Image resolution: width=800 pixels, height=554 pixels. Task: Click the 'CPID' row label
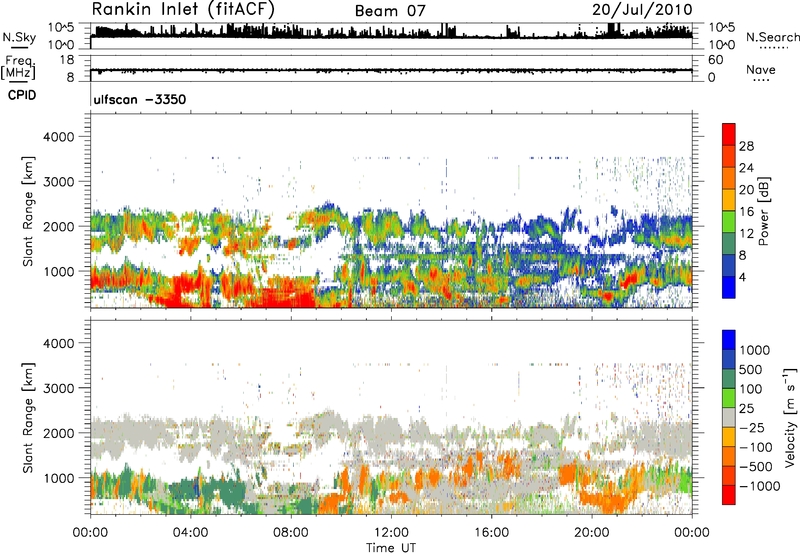pos(22,95)
